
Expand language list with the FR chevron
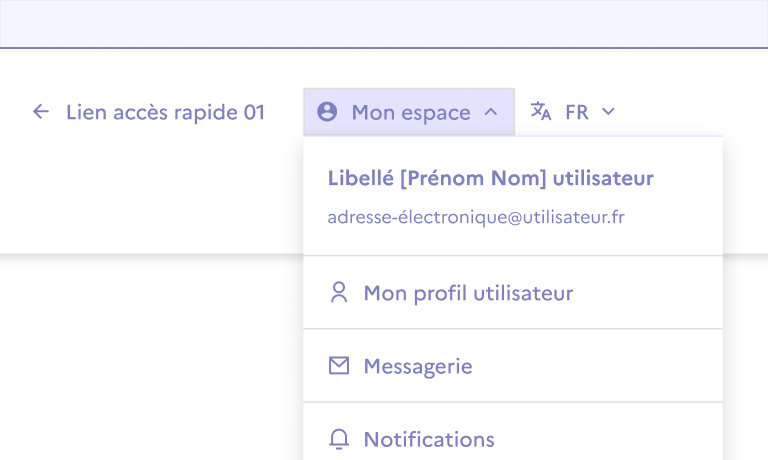608,112
